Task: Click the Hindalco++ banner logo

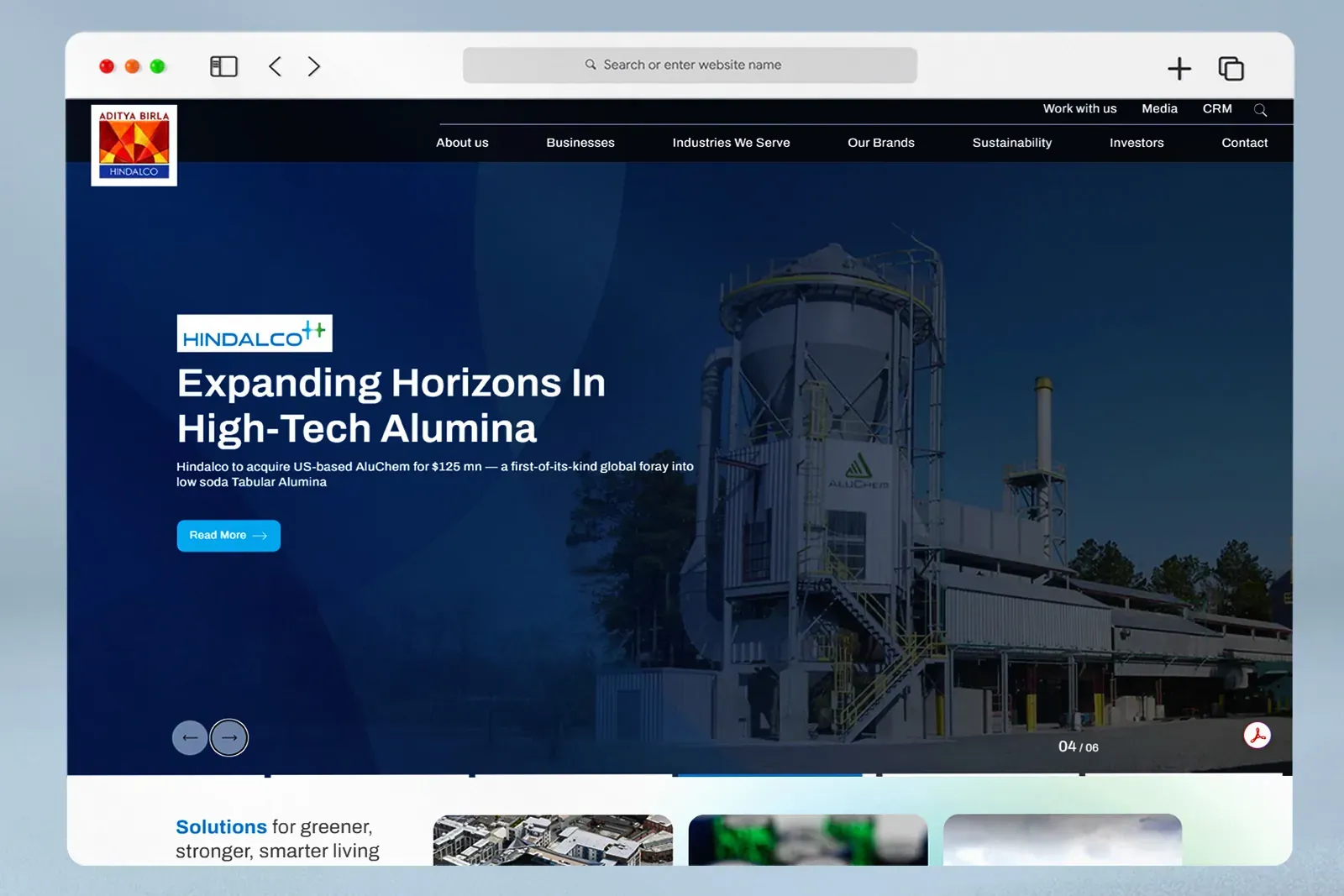Action: [255, 333]
